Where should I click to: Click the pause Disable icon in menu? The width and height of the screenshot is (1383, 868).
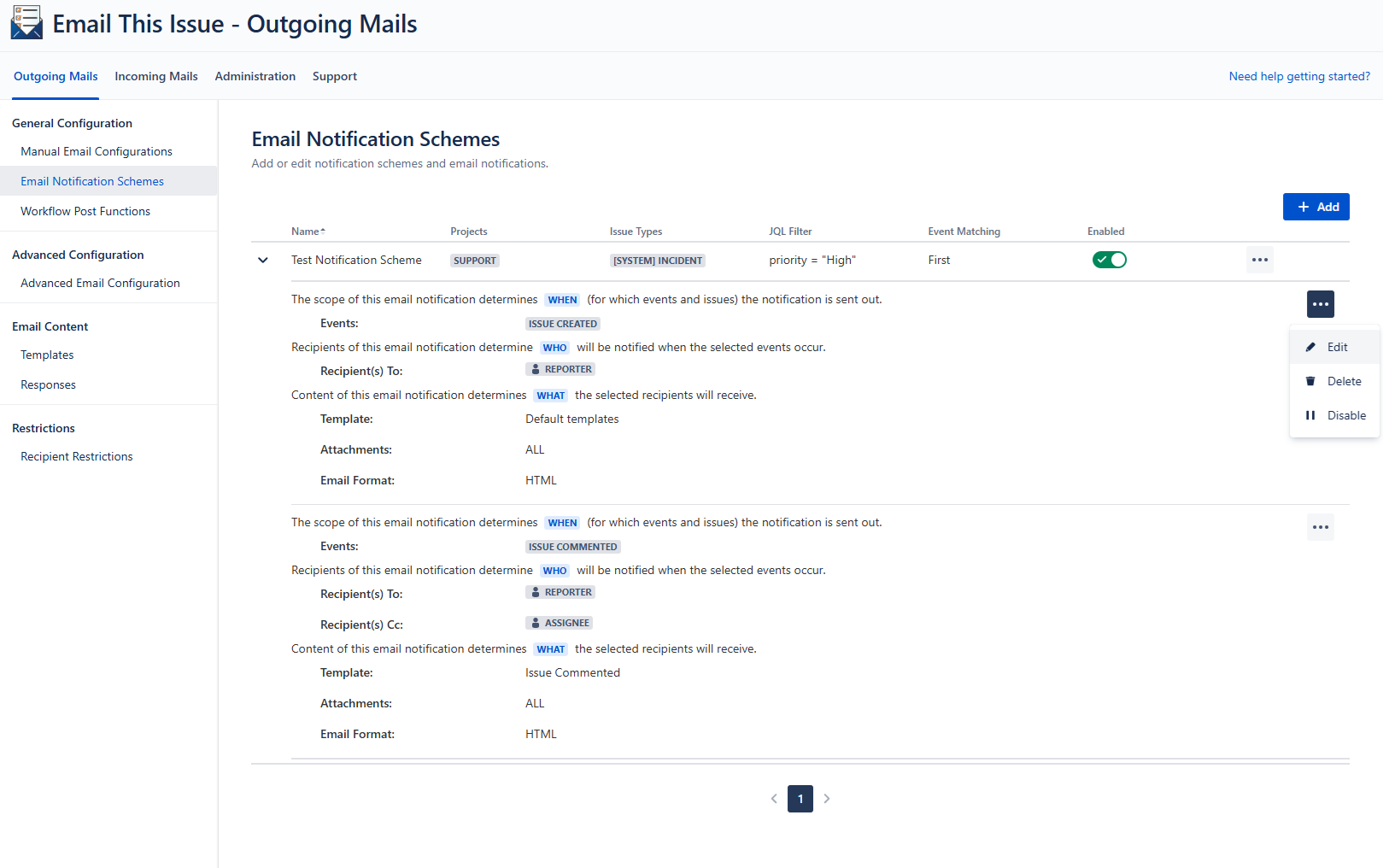[x=1310, y=415]
